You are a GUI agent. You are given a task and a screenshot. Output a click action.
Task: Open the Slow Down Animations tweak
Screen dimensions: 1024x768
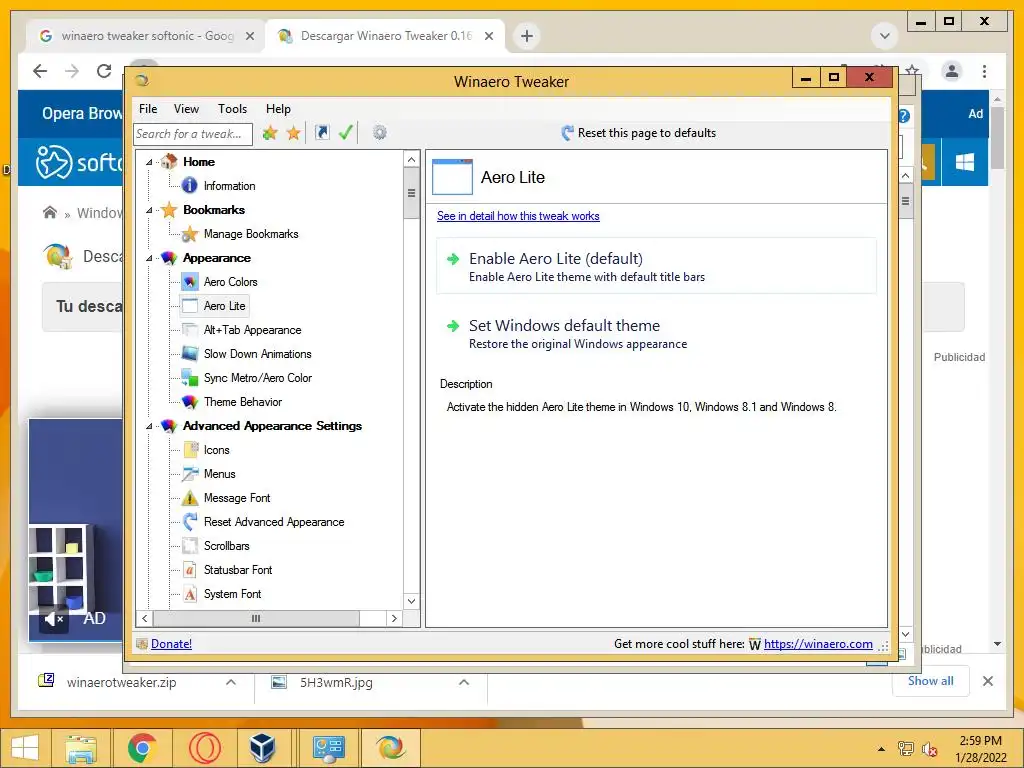click(x=257, y=354)
